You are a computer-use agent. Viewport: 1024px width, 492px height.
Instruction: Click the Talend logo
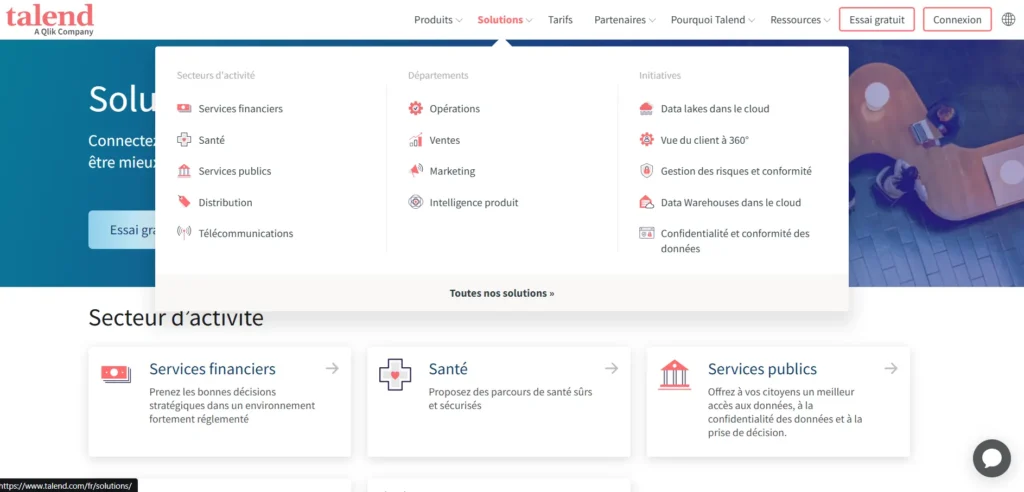(x=50, y=19)
